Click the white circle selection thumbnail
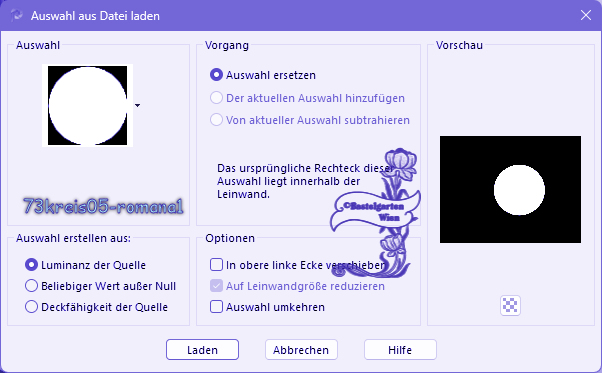This screenshot has height=373, width=602. pyautogui.click(x=88, y=106)
